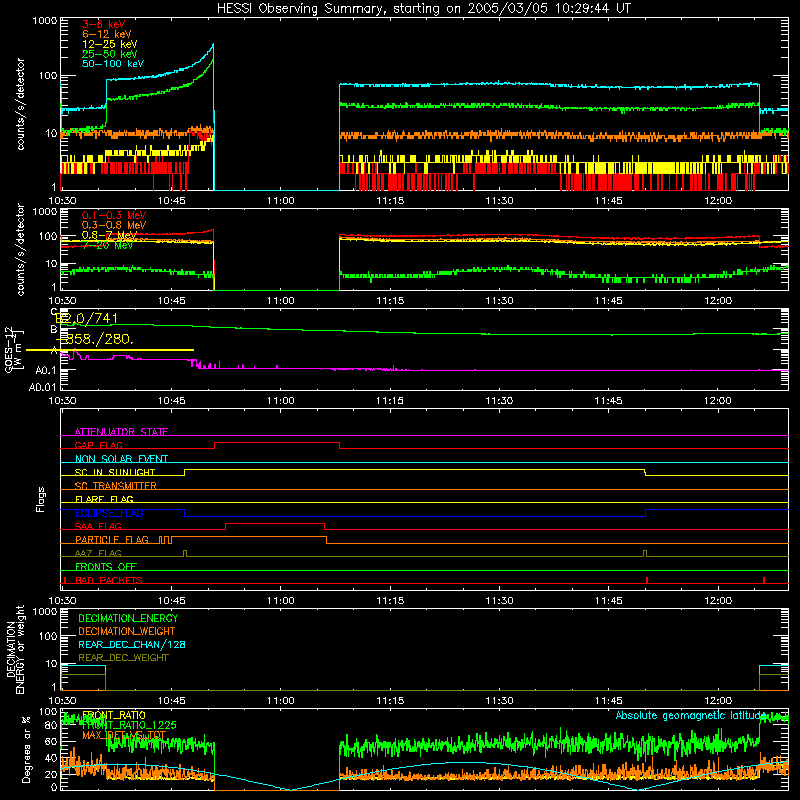Click the 12-25 keV legend entry
This screenshot has width=800, height=800.
110,44
